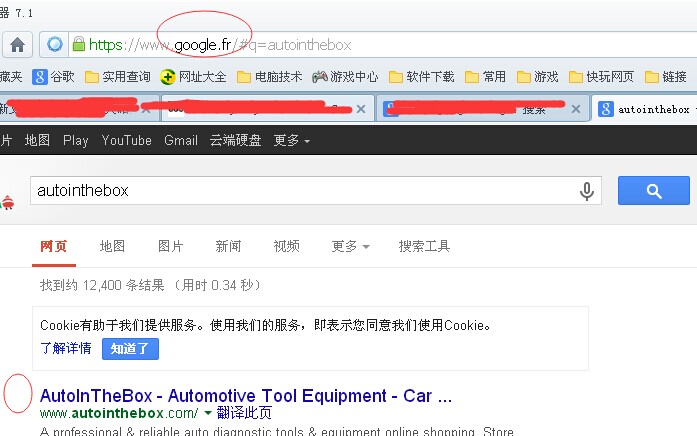Expand the 更多 search filter dropdown
This screenshot has width=697, height=436.
point(351,246)
